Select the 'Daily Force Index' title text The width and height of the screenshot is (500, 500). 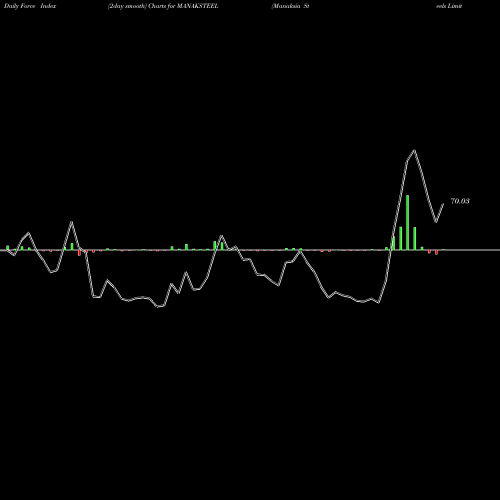(30, 6)
